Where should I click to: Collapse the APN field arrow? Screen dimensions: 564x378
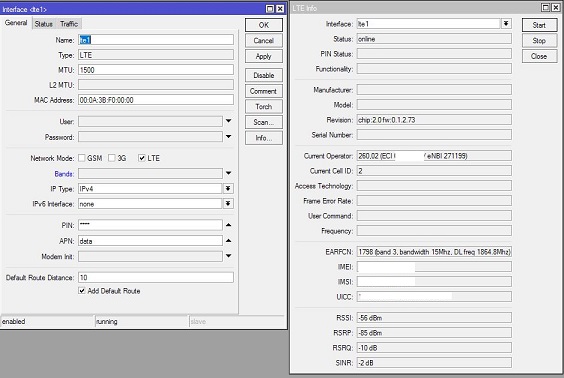tap(228, 241)
